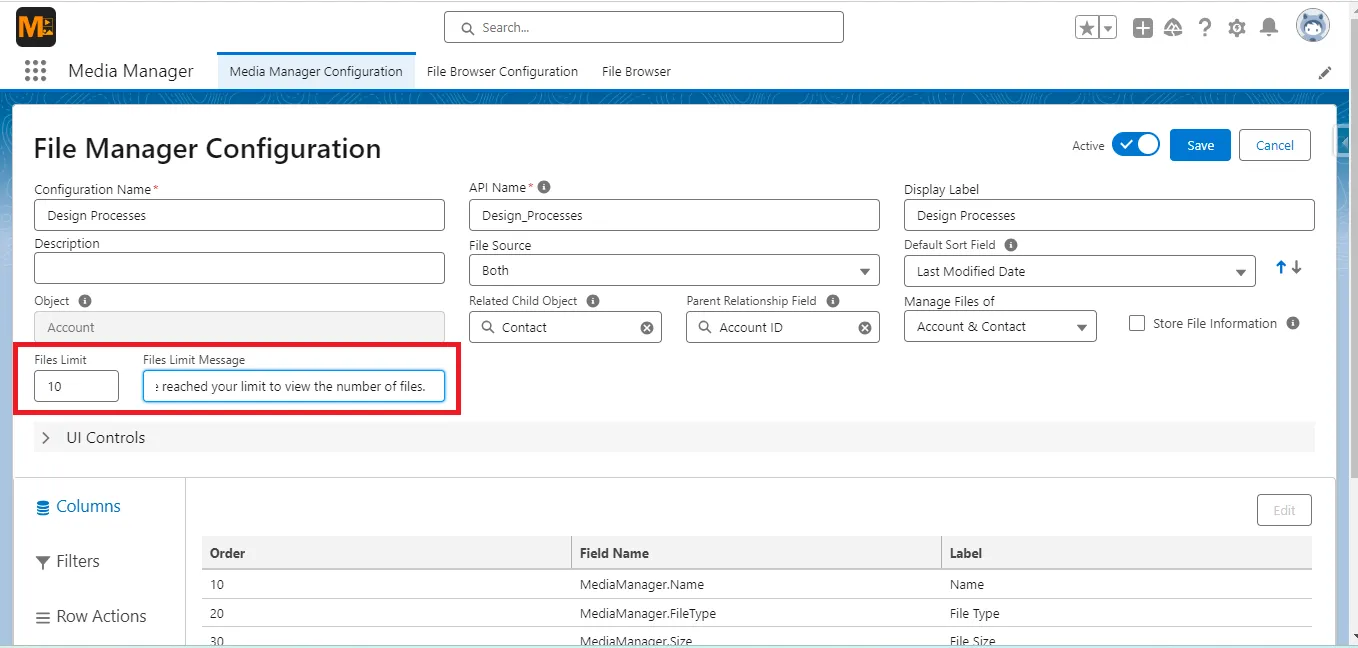Remove Account ID using its clear icon
Screen dimensions: 1358x648
point(865,327)
